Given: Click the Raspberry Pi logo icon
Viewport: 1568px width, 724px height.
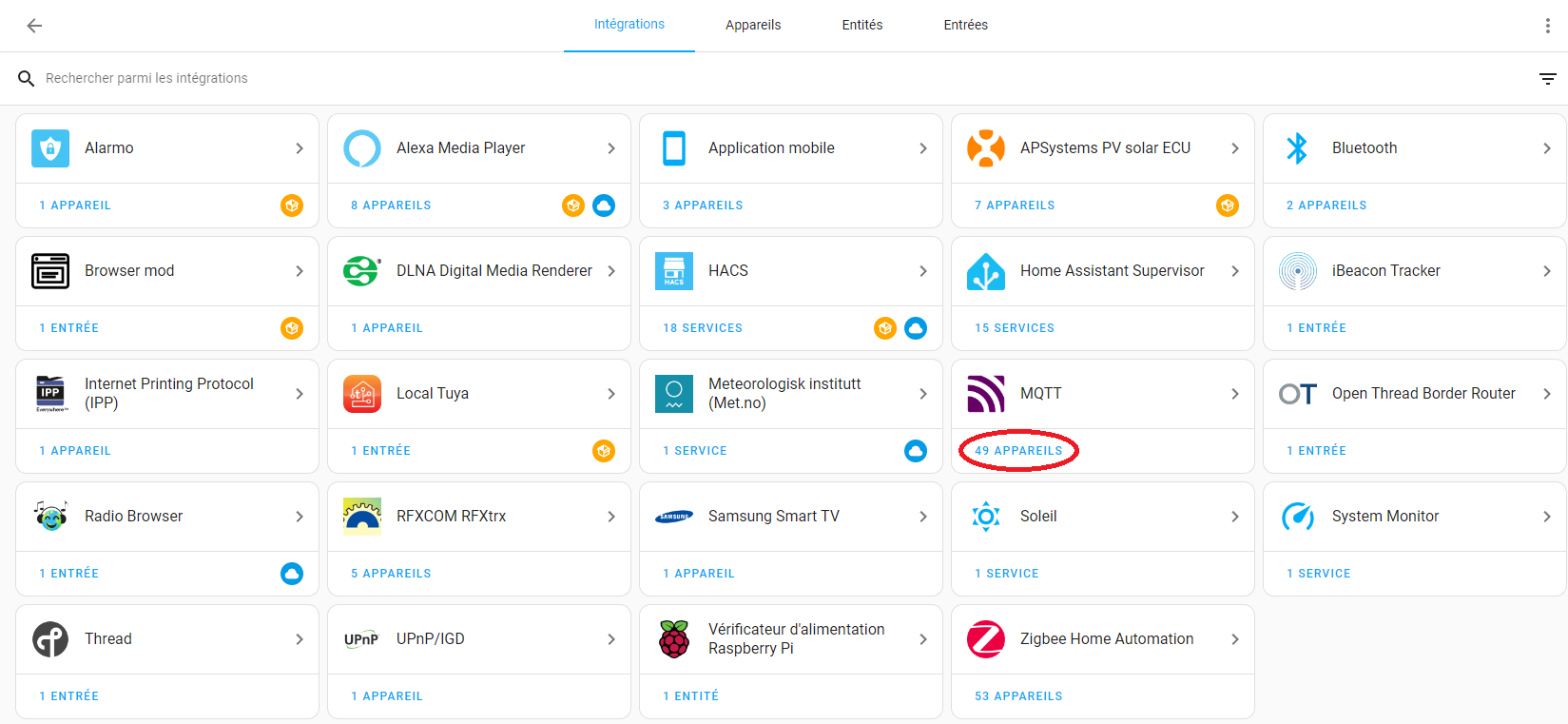Looking at the screenshot, I should pos(674,639).
